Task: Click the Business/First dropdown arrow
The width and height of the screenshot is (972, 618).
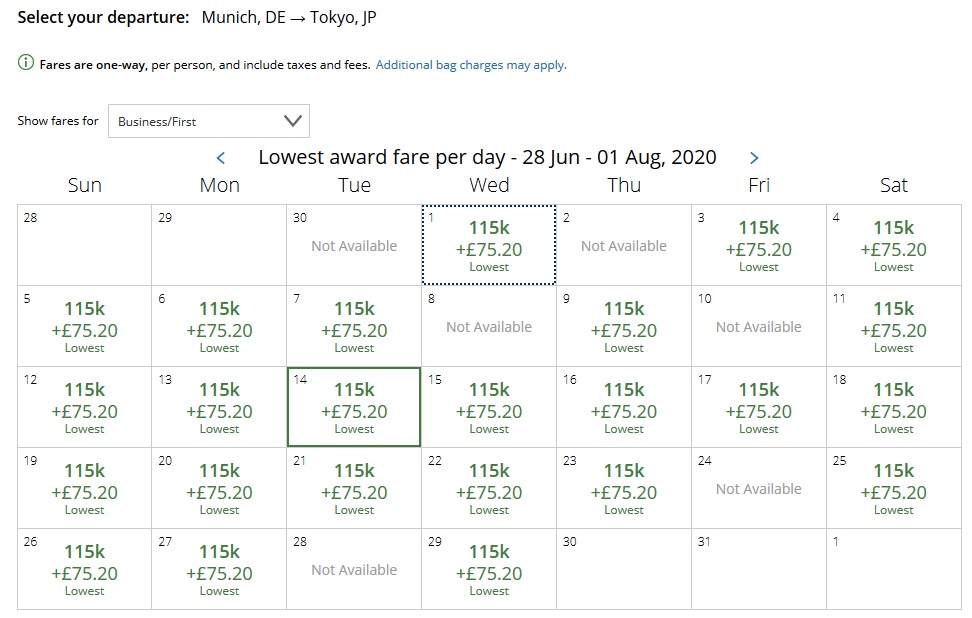Action: tap(292, 121)
